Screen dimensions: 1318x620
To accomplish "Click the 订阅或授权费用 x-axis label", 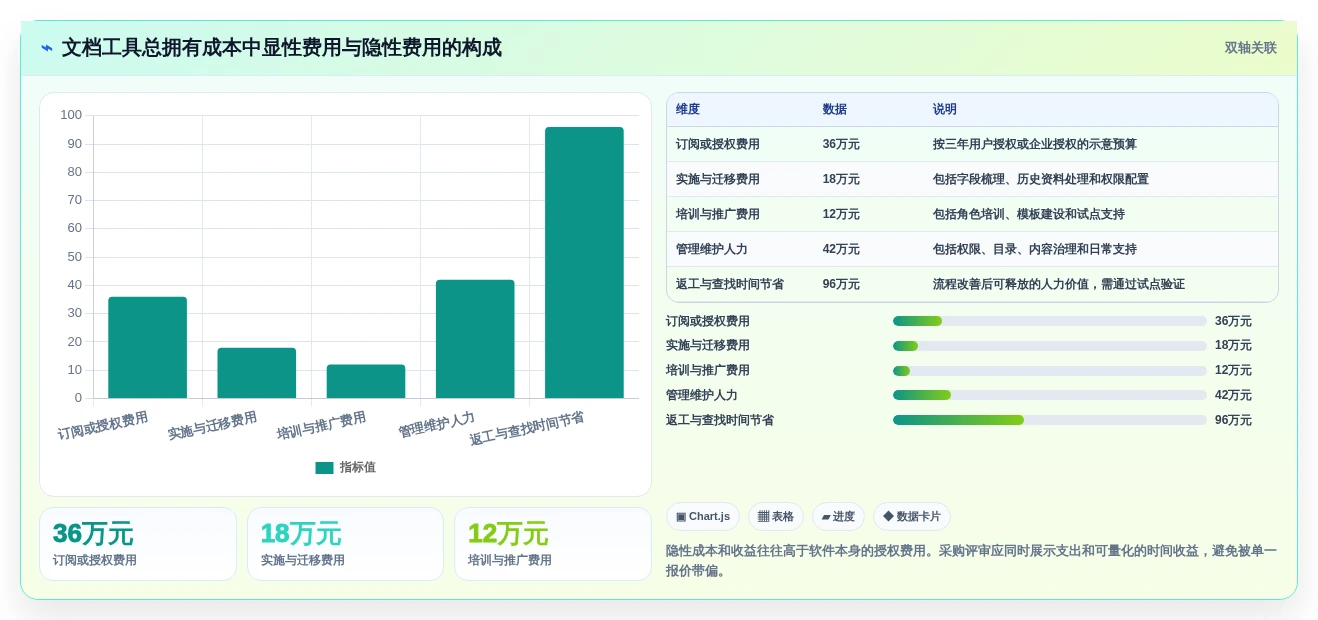I will point(103,426).
